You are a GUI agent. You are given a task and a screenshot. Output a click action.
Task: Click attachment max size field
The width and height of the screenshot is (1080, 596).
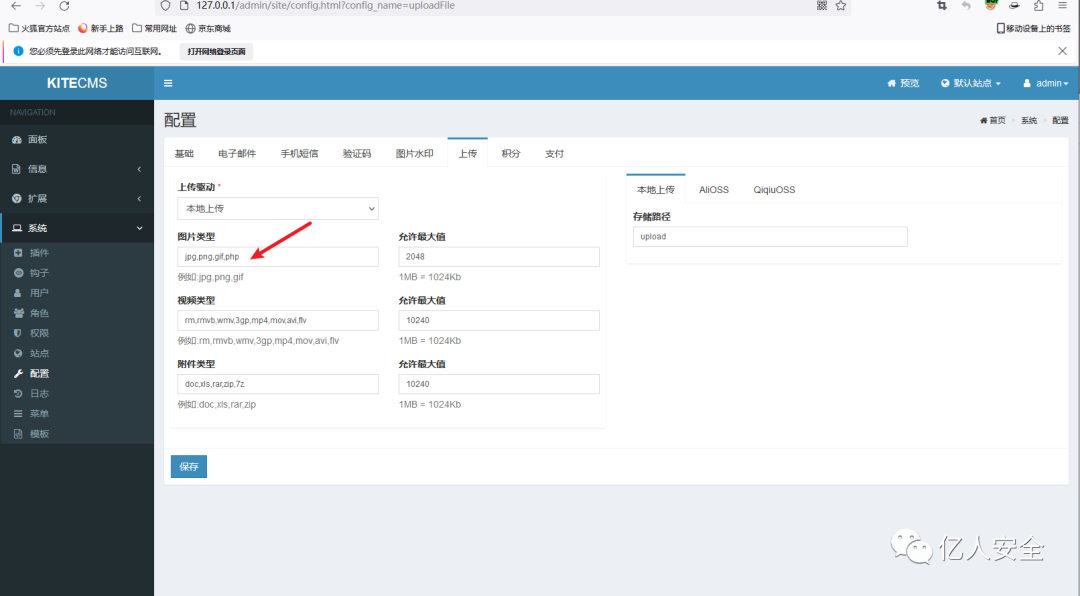coord(499,384)
